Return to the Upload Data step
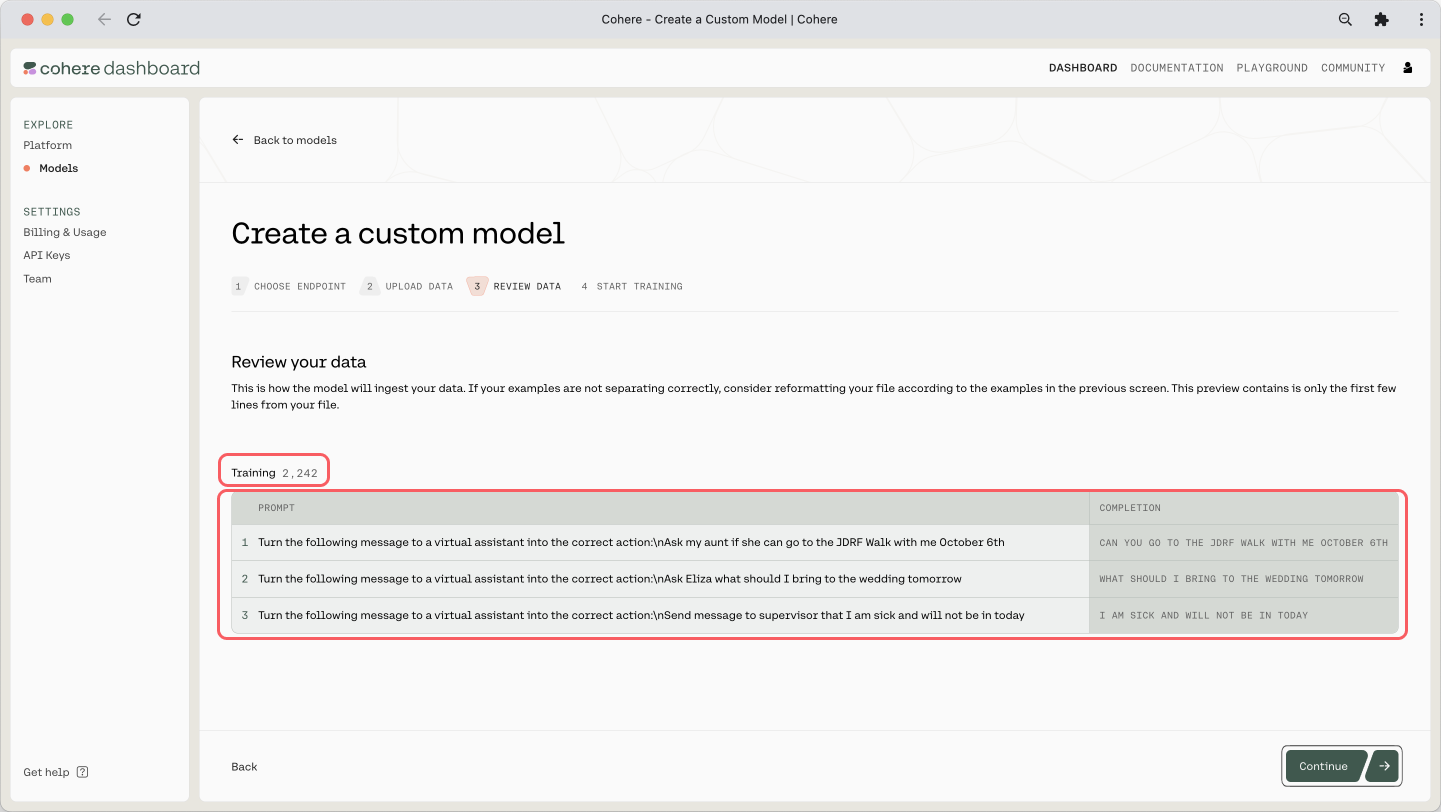Screen dimensions: 1441x812 tap(410, 286)
